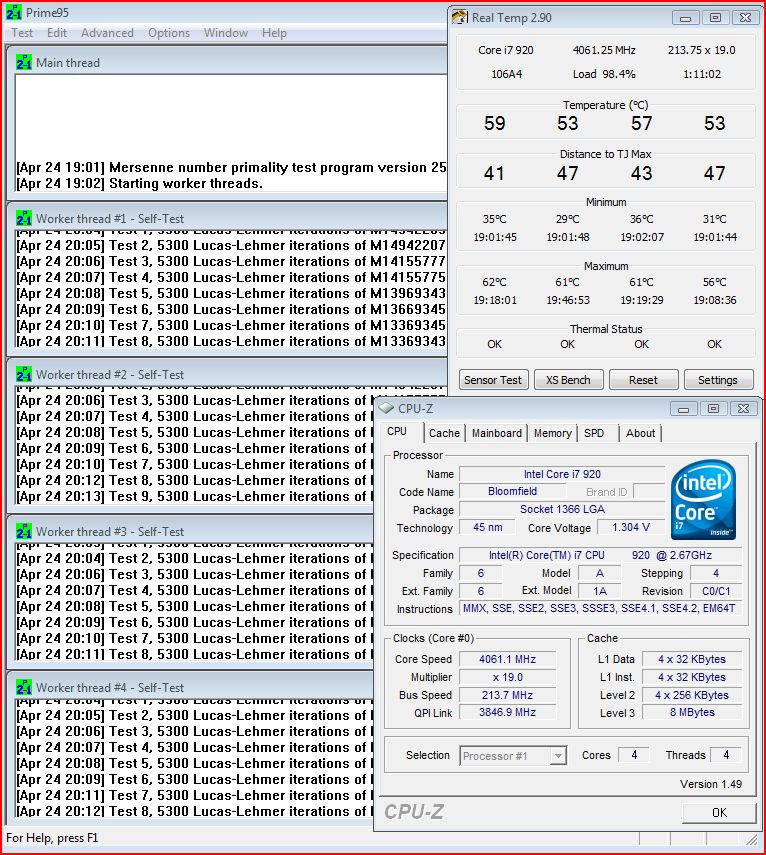Click the Threads count field

pyautogui.click(x=726, y=755)
